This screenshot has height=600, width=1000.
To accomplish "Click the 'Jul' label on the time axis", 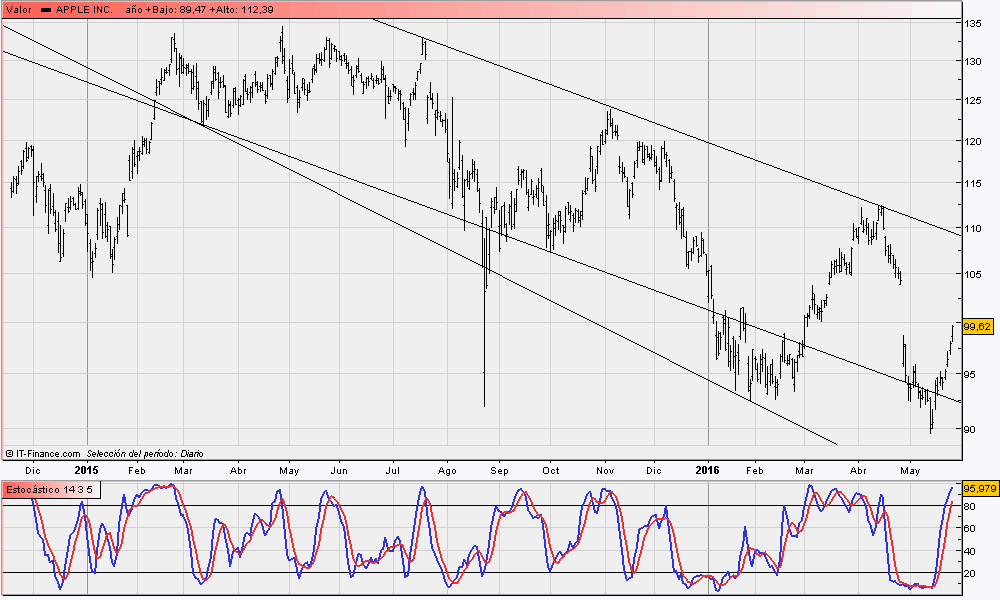I will click(393, 469).
